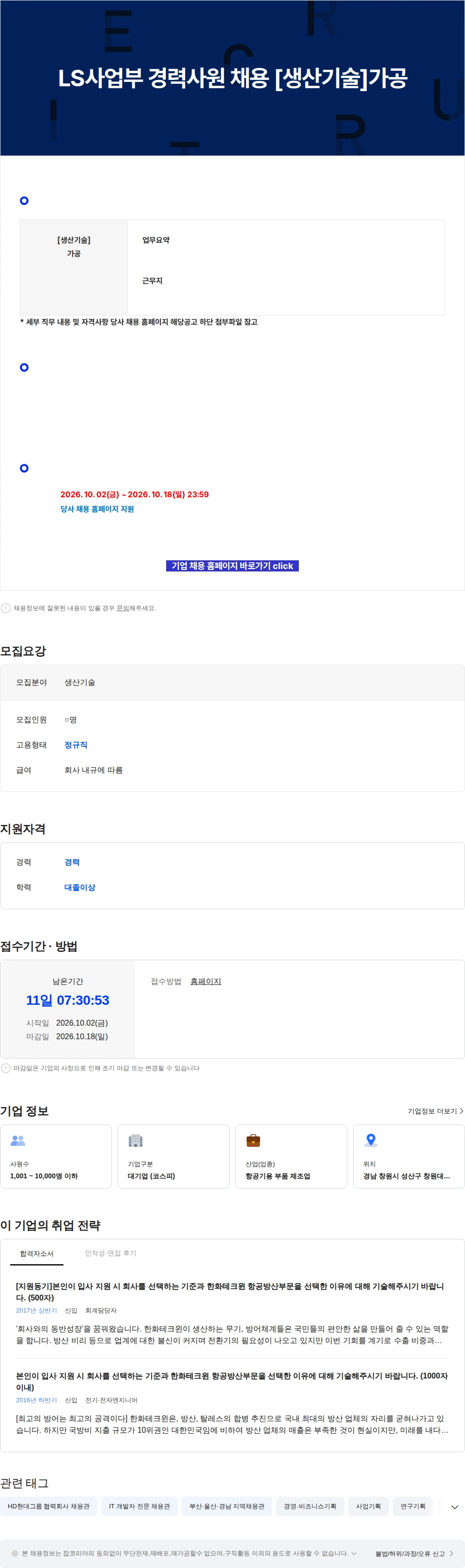Switch to the 인적성·면접 후기 tab

pos(110,1253)
